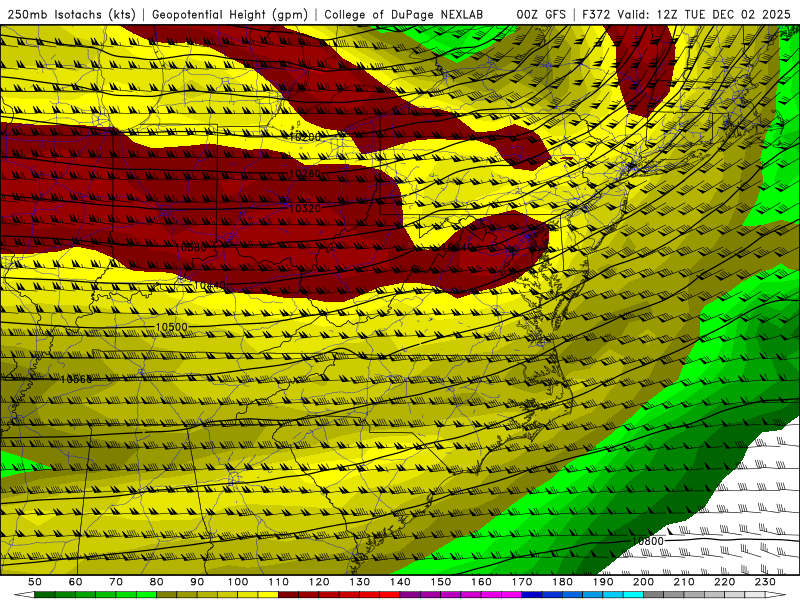Click the 220 value on the color scale
The height and width of the screenshot is (600, 800).
point(724,582)
